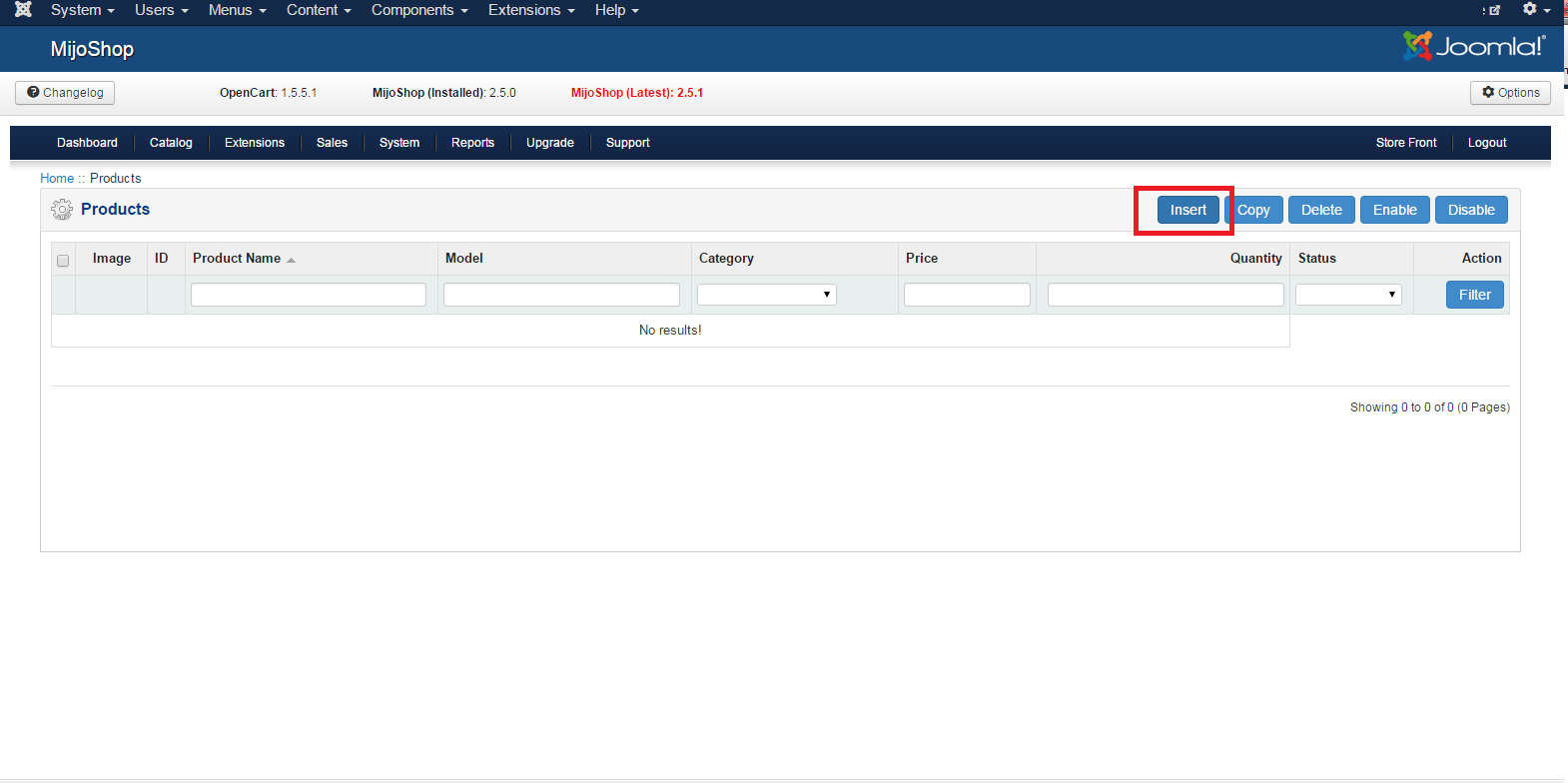This screenshot has width=1568, height=783.
Task: Click the 'OpenCart: 1.5.5.1' text
Action: pos(268,93)
